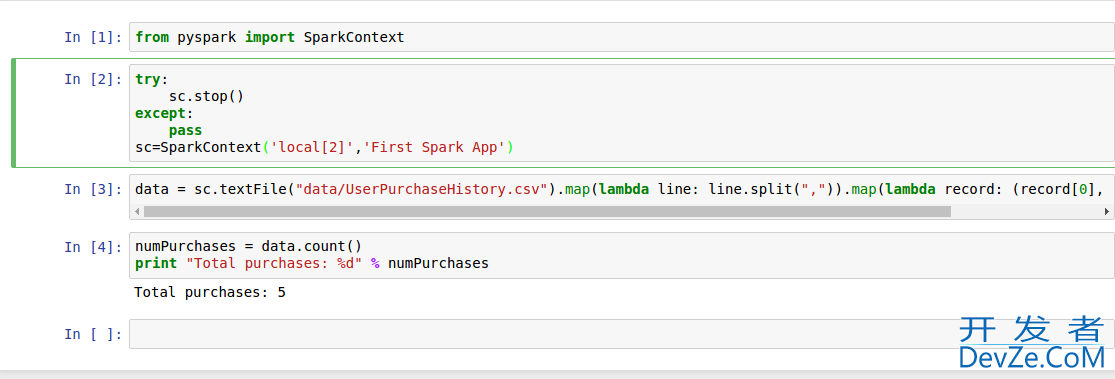Place cursor on the 'pass' keyword line
Viewport: 1115px width, 379px height.
(x=185, y=131)
